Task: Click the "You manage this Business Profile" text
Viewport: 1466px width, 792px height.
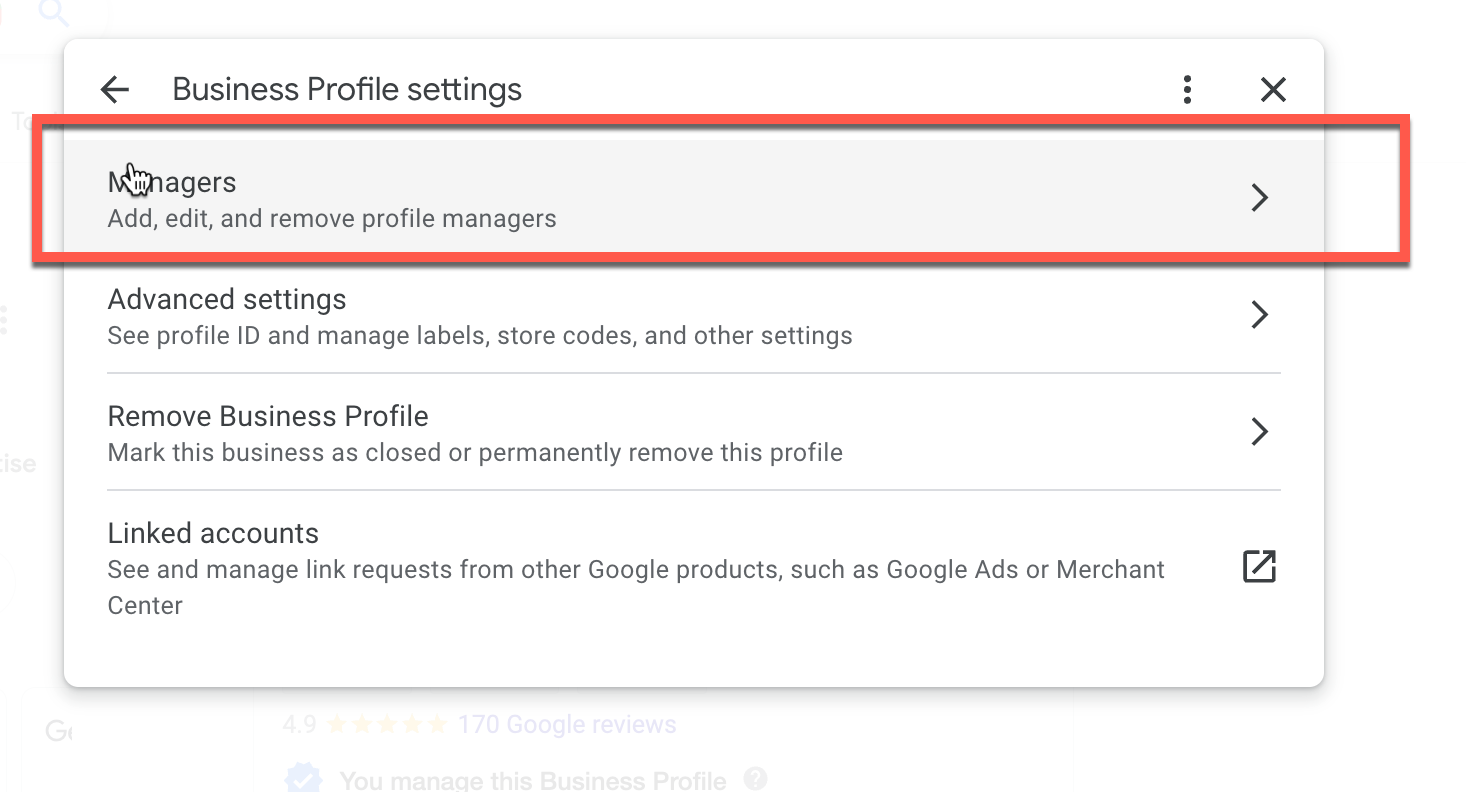Action: point(533,780)
